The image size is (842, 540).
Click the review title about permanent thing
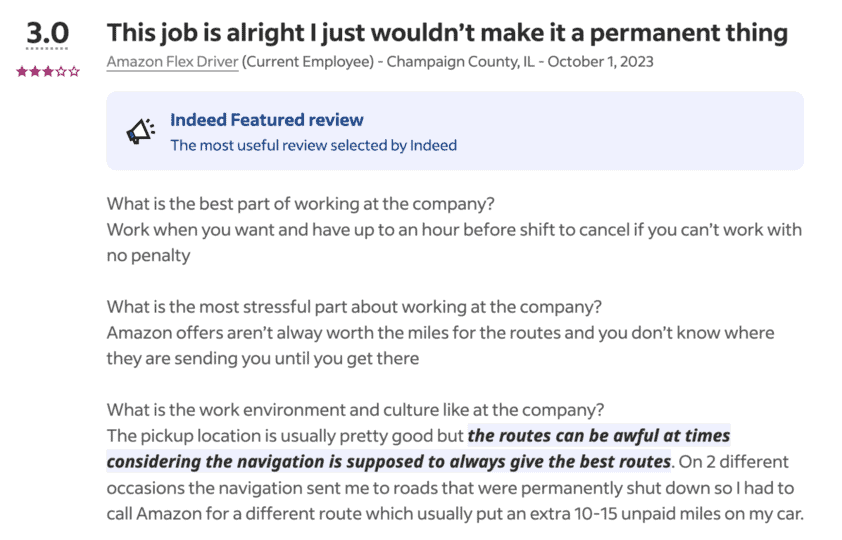pyautogui.click(x=447, y=32)
